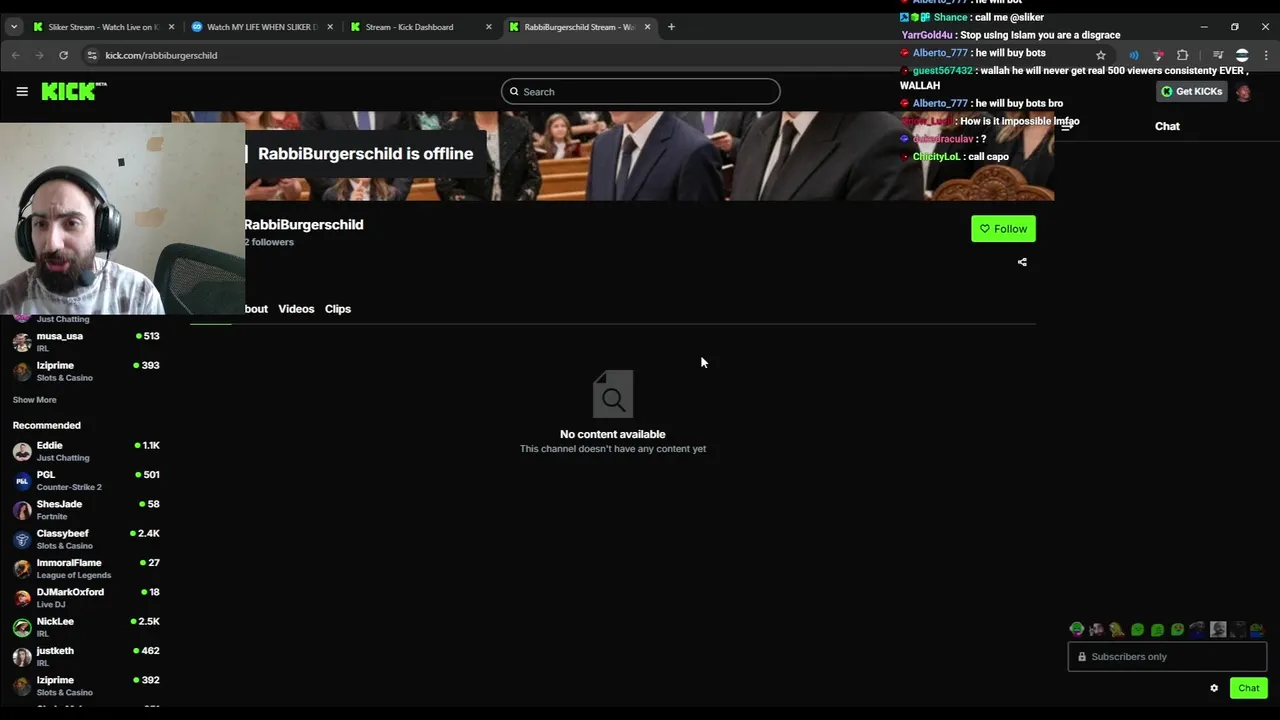Click the site information icon in address bar
Screen dimensions: 1280x720
(92, 55)
